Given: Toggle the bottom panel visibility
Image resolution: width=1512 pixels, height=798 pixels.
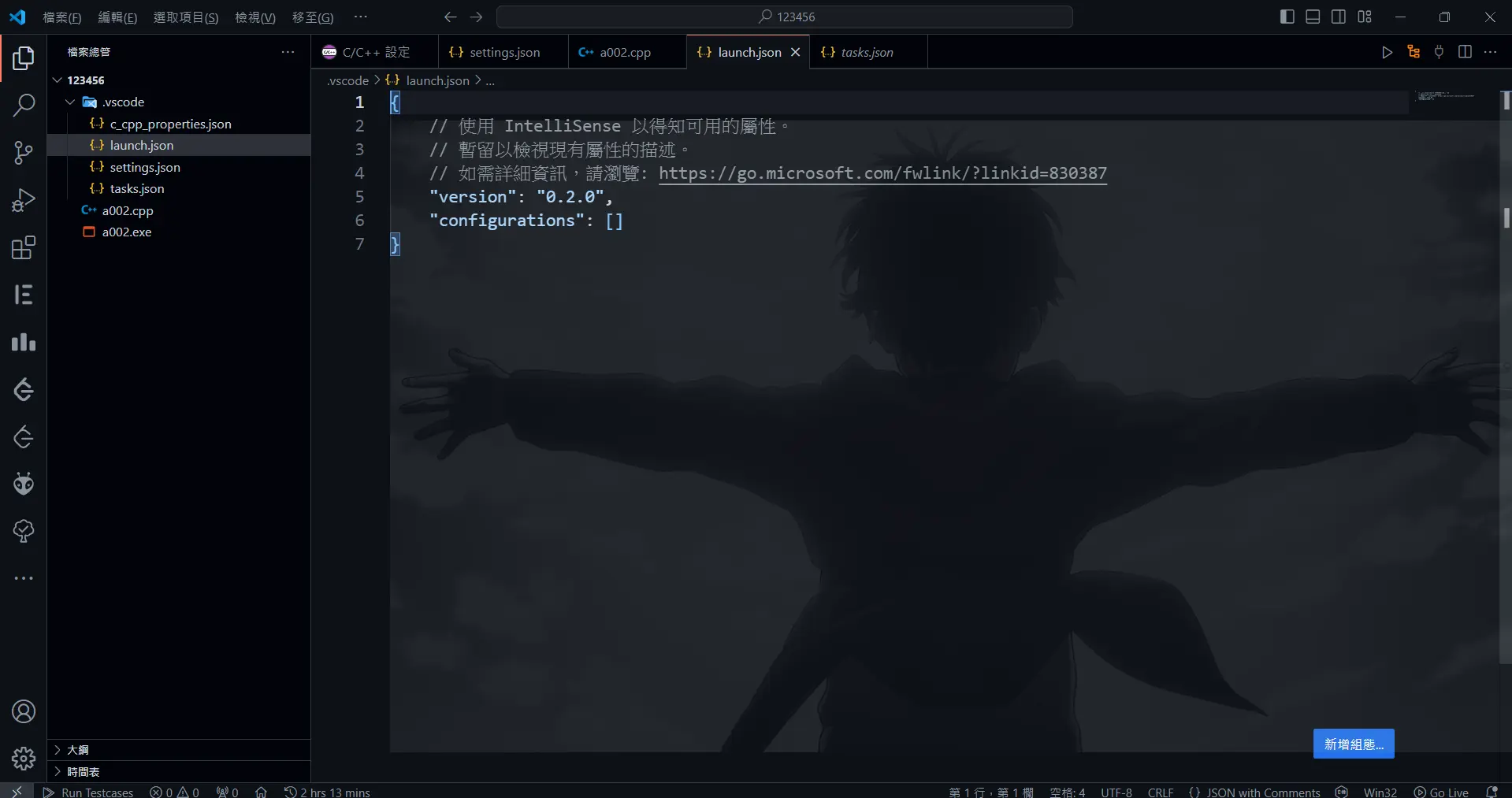Looking at the screenshot, I should pyautogui.click(x=1313, y=17).
